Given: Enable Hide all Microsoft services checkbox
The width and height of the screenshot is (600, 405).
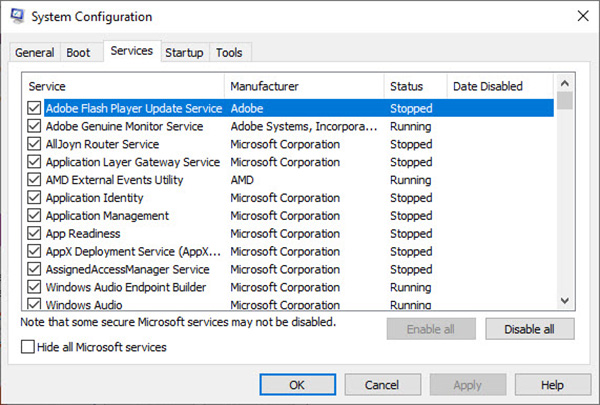Looking at the screenshot, I should (29, 347).
